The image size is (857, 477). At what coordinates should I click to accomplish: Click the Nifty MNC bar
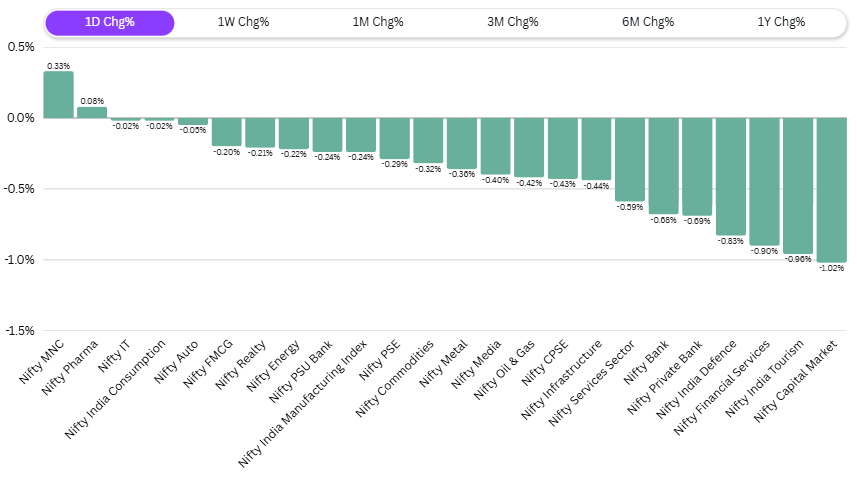[58, 95]
